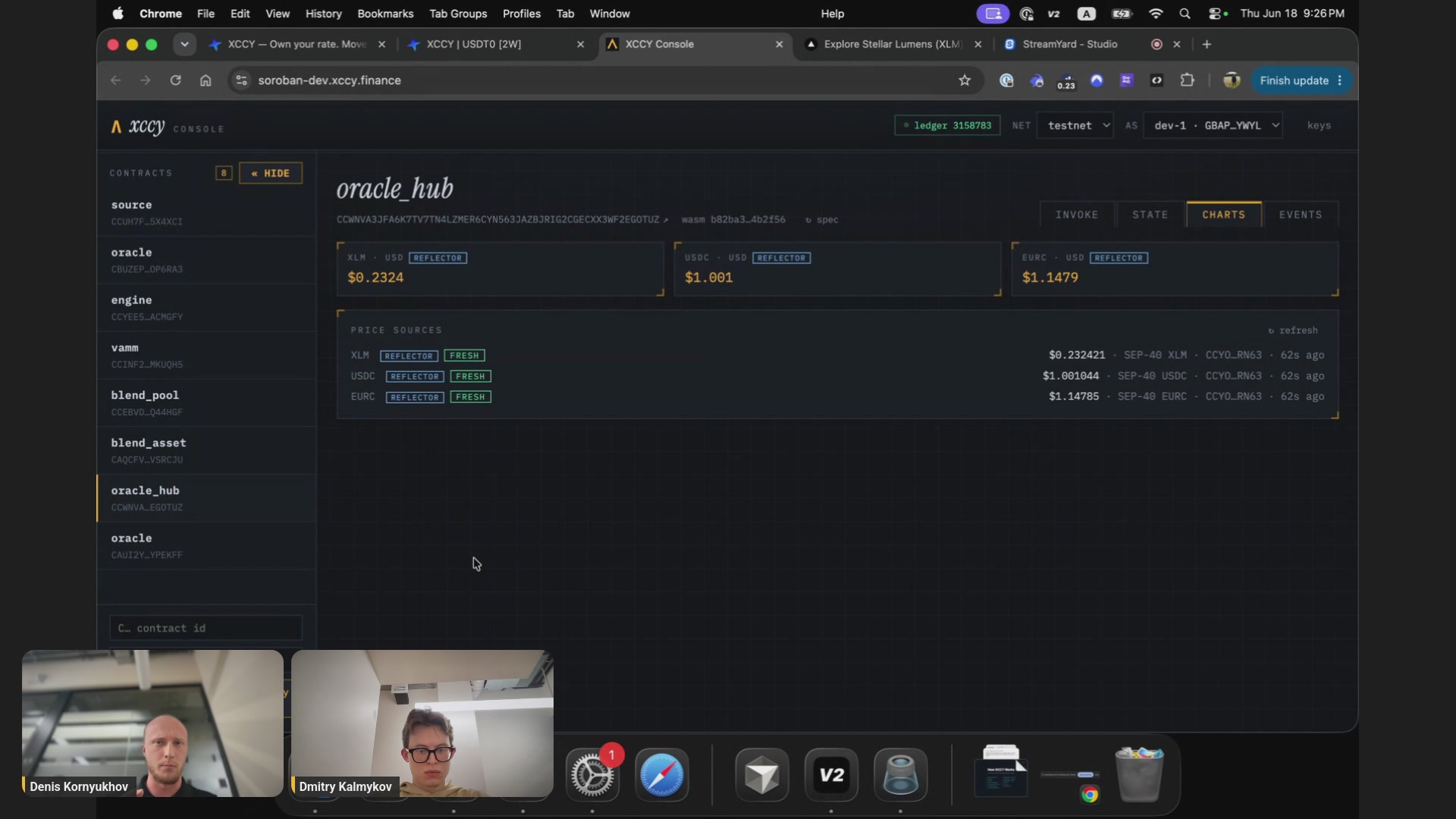This screenshot has width=1456, height=819.
Task: Open the Trash in the Dock
Action: click(1138, 774)
